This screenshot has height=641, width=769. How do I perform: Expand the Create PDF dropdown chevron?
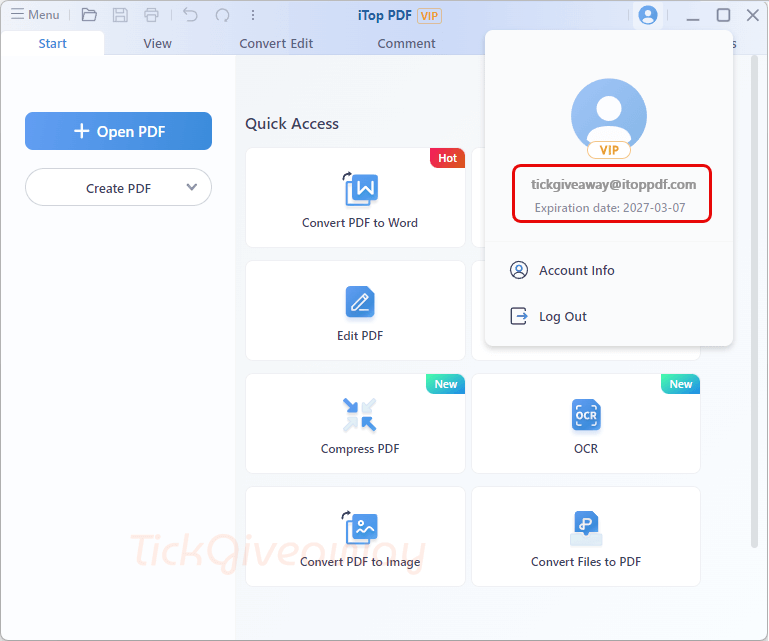click(x=192, y=187)
